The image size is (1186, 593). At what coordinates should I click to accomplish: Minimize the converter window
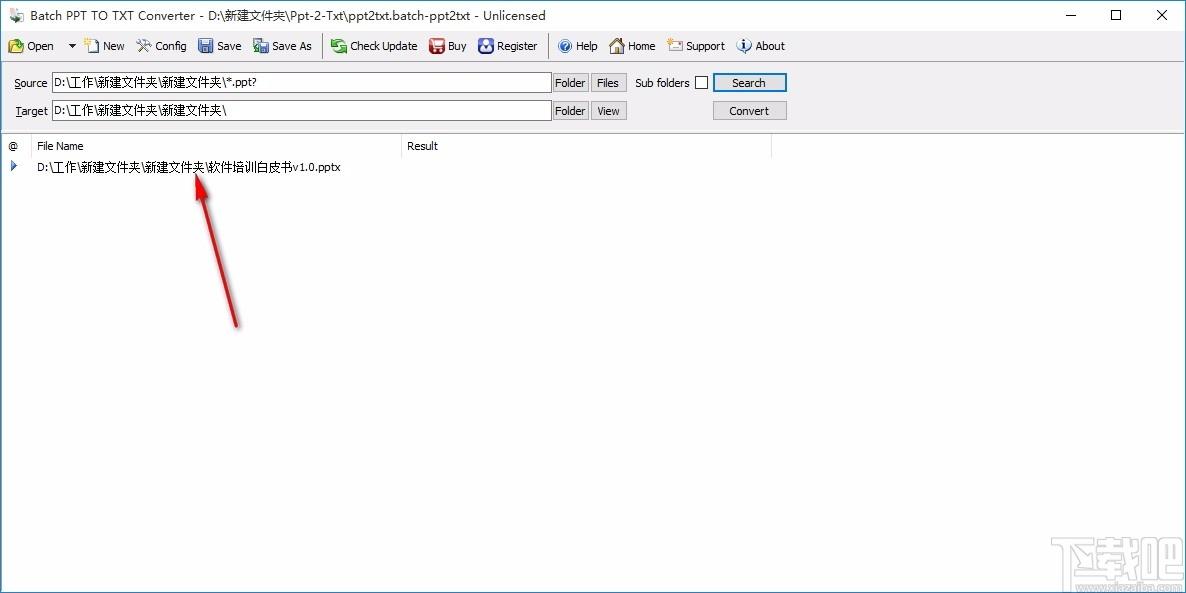click(1070, 15)
